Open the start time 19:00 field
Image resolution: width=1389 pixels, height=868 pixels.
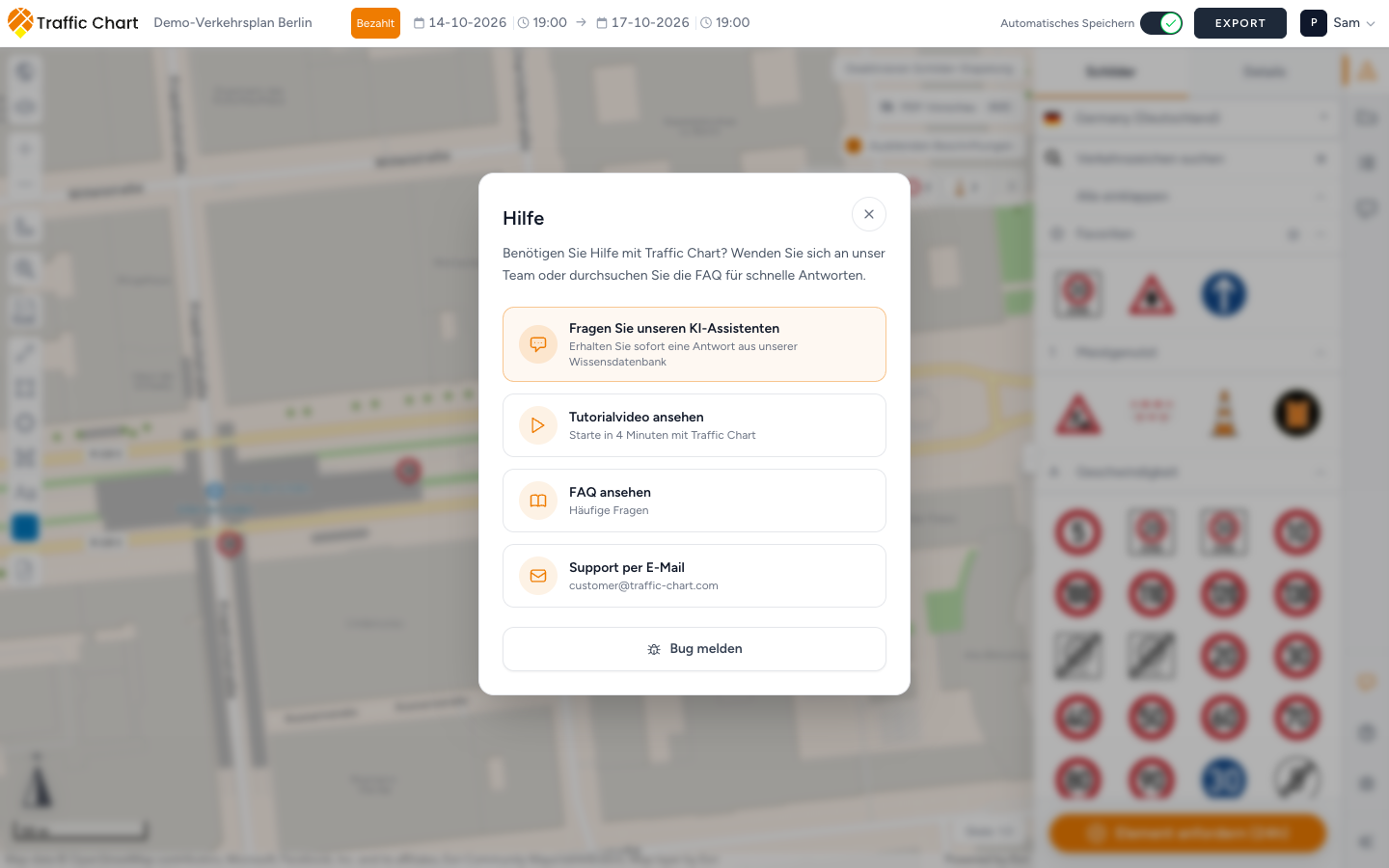(542, 23)
